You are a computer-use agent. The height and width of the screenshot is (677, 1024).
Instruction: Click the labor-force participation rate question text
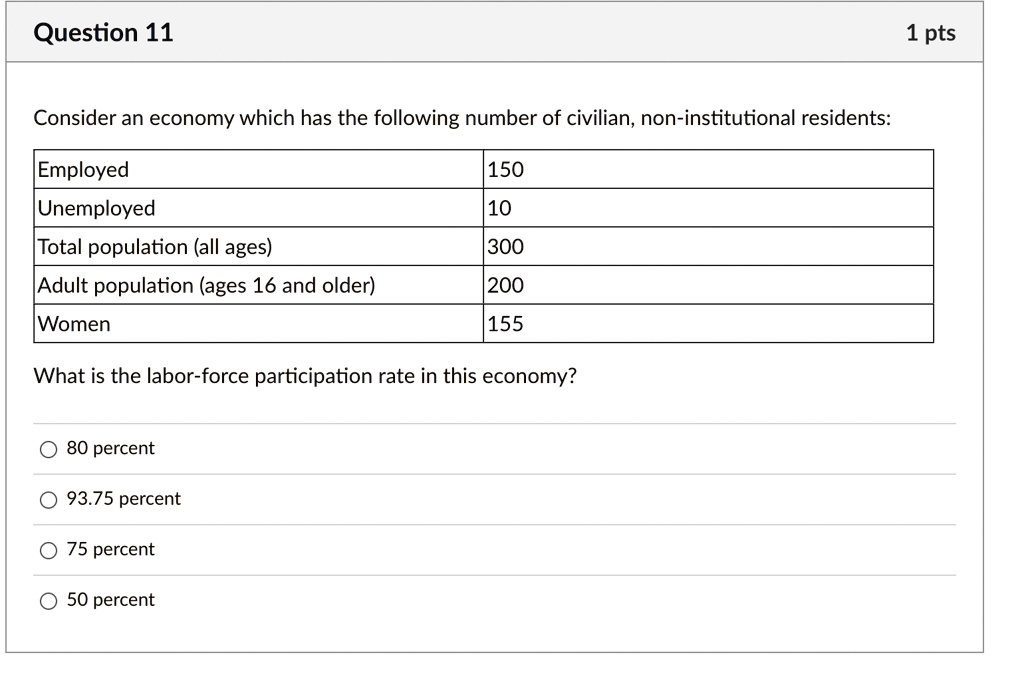pyautogui.click(x=305, y=376)
